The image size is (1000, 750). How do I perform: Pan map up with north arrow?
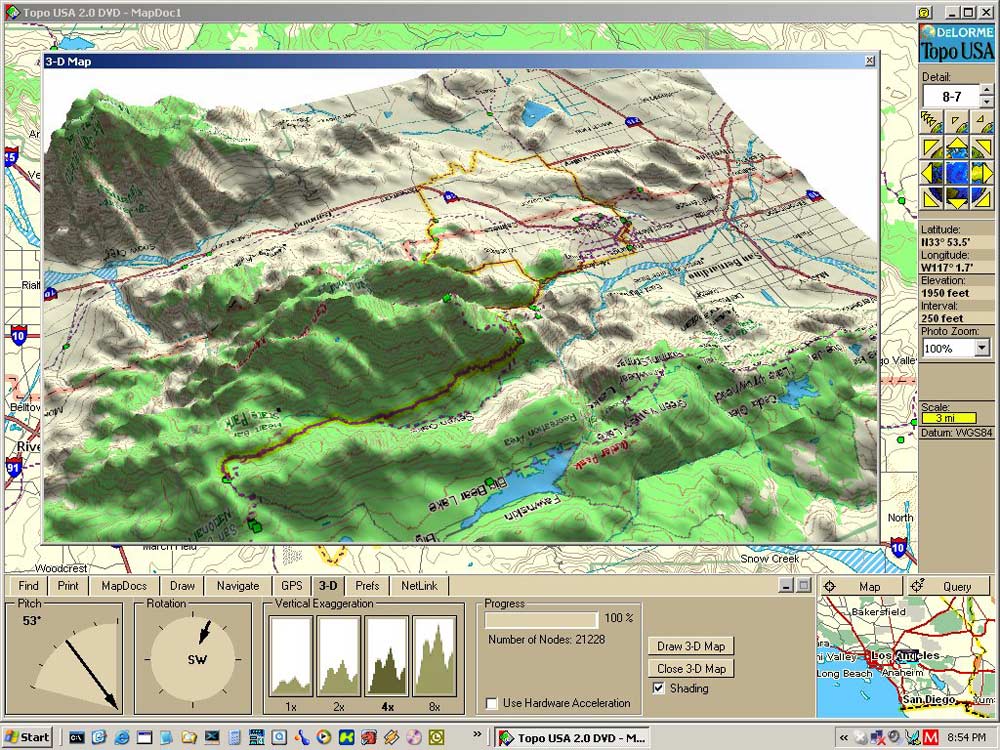tap(957, 149)
